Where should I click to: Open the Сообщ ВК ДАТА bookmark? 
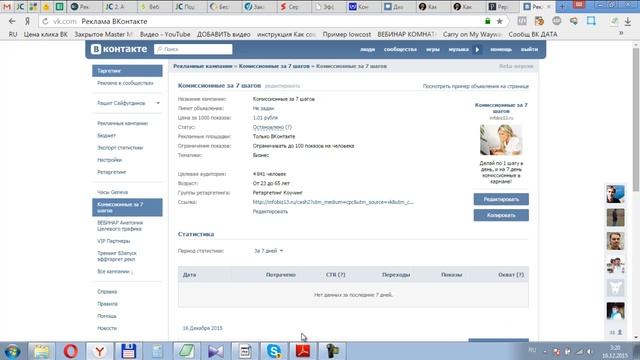(533, 34)
